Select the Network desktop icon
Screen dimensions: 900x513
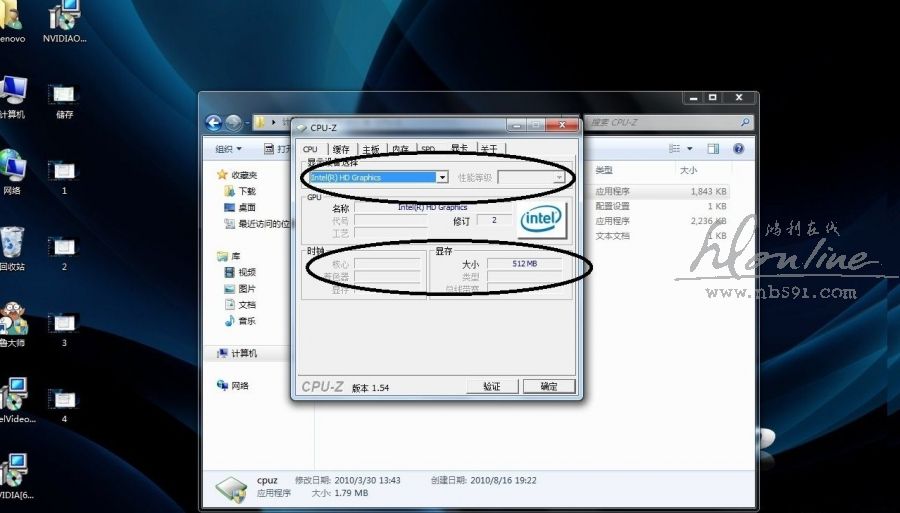click(x=12, y=166)
